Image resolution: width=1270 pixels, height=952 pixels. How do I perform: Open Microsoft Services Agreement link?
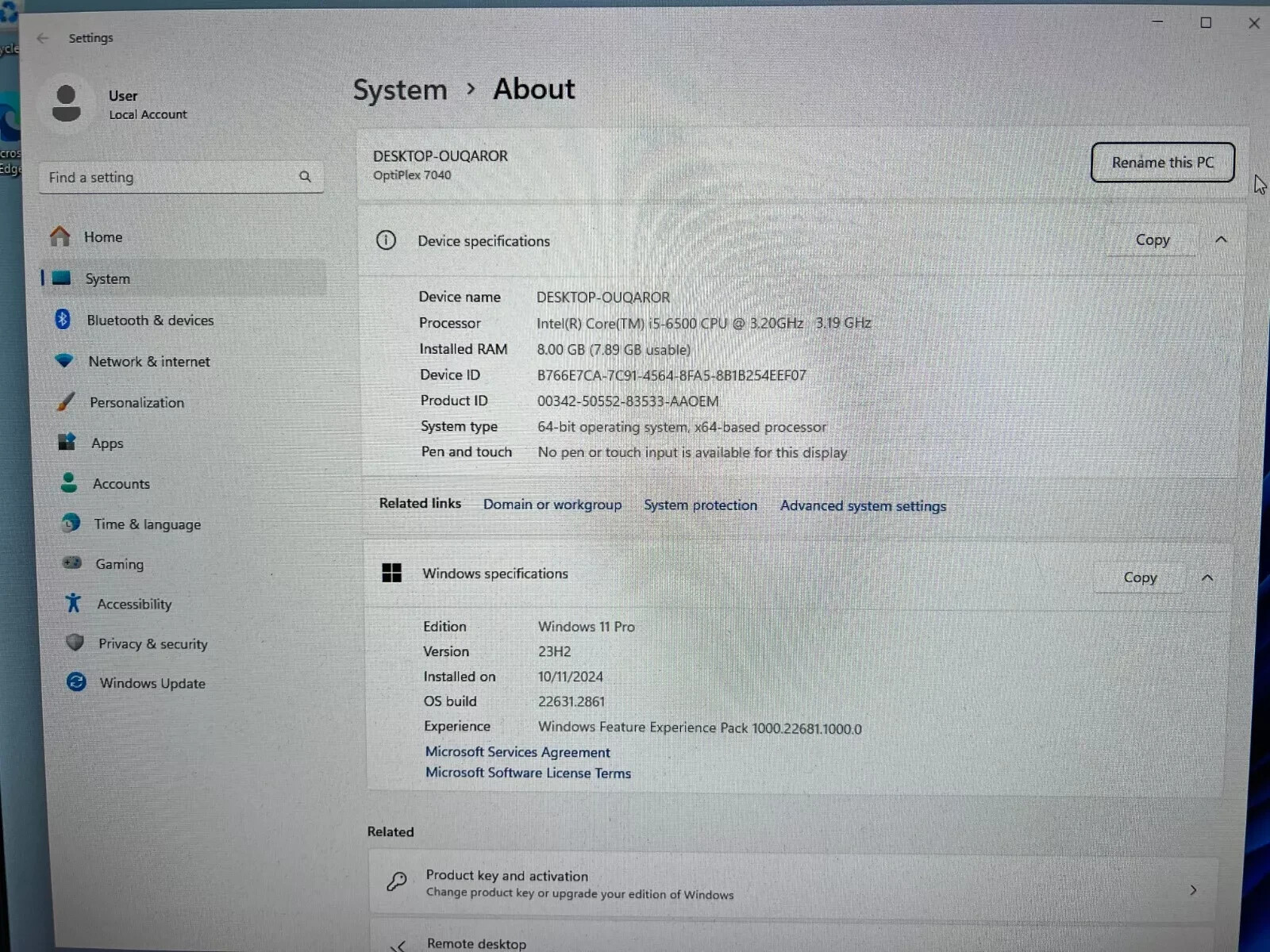tap(518, 751)
